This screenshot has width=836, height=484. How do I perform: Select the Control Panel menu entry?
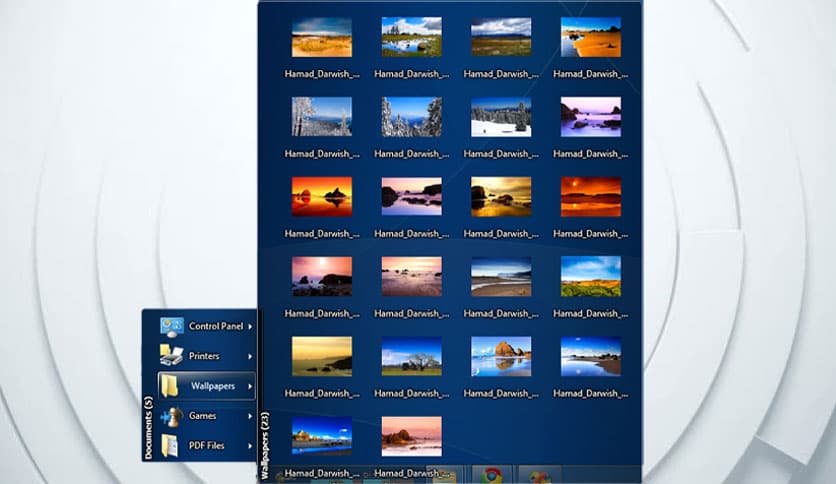207,326
